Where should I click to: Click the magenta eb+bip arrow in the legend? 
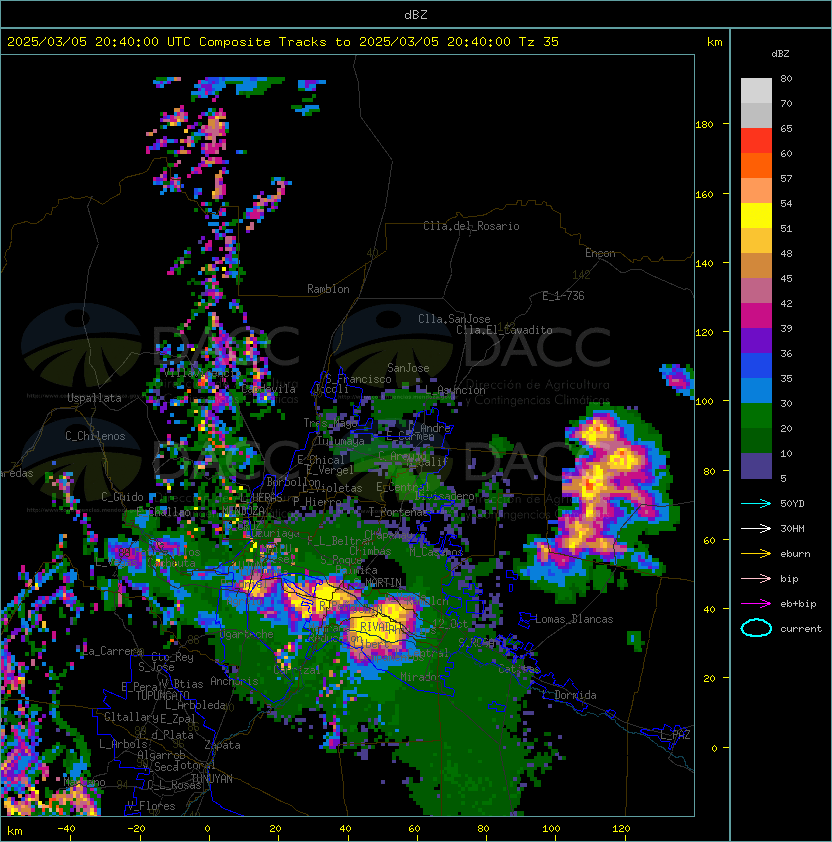click(756, 604)
